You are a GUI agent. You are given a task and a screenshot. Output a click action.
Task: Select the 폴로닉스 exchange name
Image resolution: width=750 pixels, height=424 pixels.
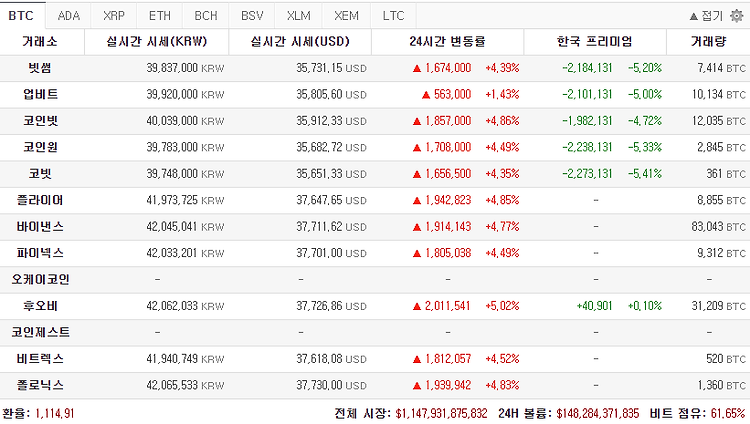pyautogui.click(x=40, y=385)
